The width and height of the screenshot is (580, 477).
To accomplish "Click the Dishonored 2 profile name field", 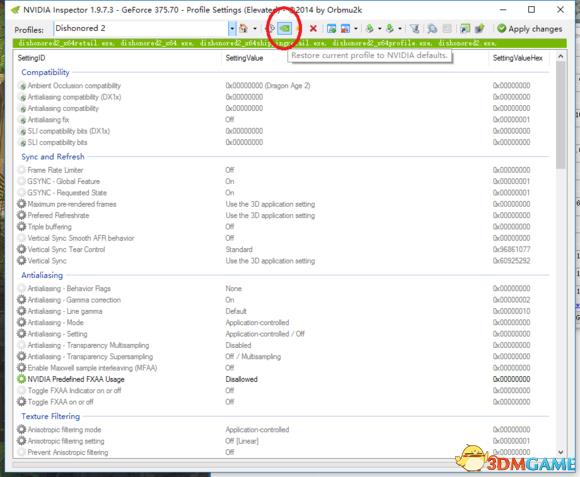I will (141, 28).
